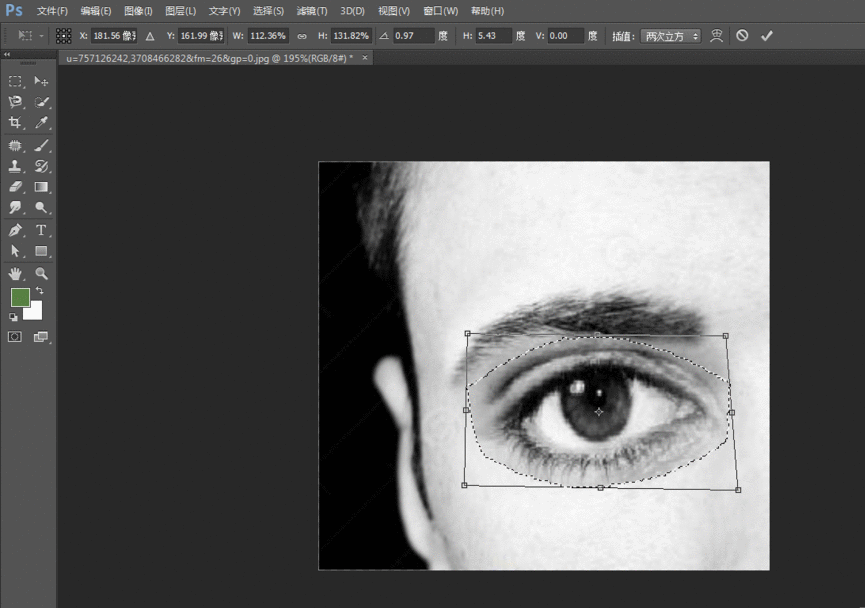Set the reference point location grid
865x608 pixels.
[x=63, y=36]
